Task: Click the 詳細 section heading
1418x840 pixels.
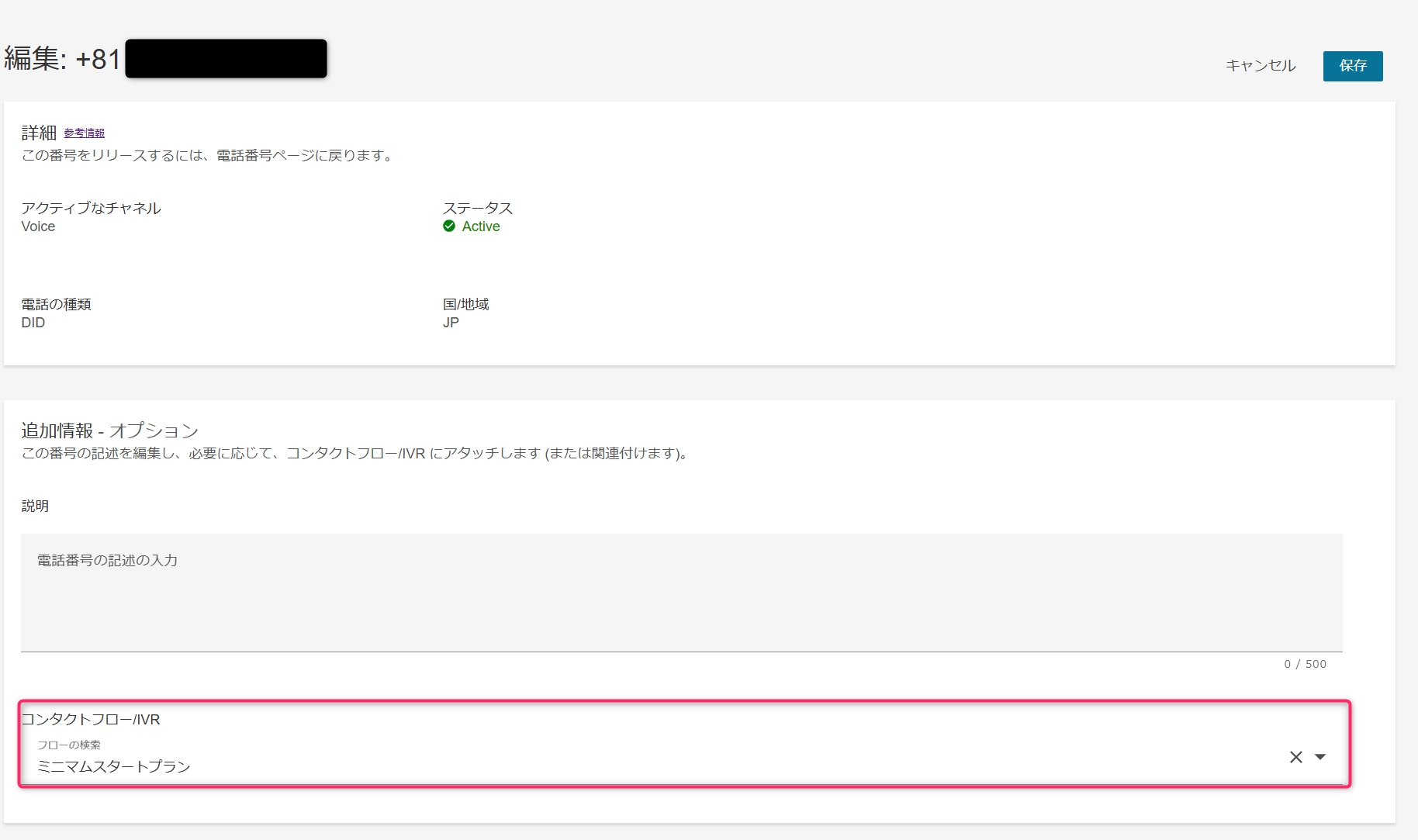Action: pyautogui.click(x=39, y=133)
